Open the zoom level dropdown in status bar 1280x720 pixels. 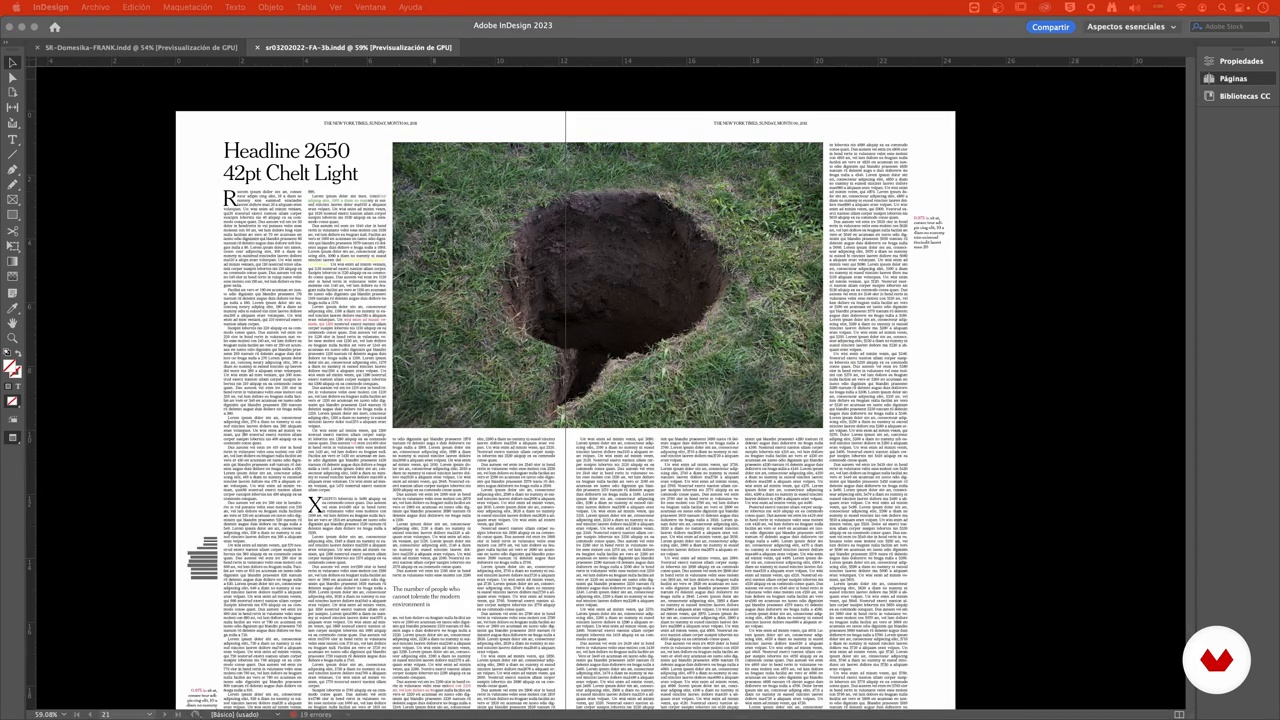click(x=63, y=715)
